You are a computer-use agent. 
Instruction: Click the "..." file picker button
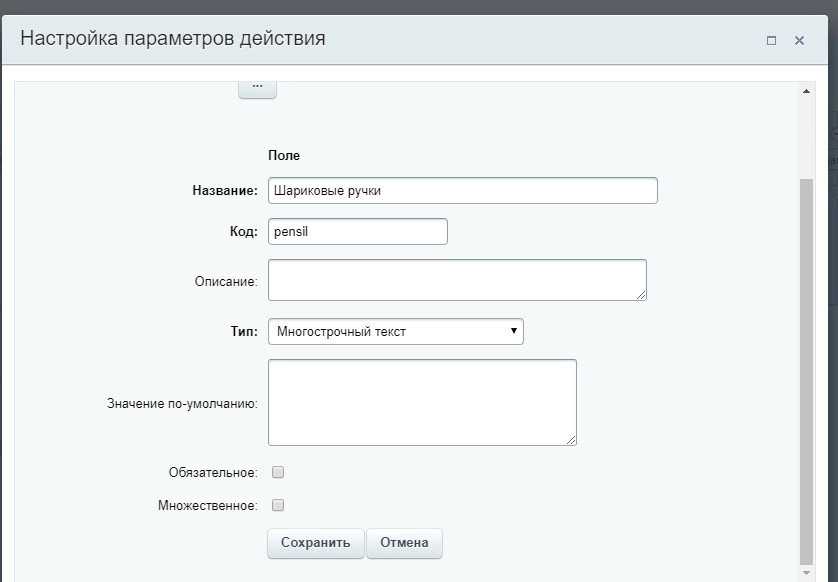click(x=256, y=87)
